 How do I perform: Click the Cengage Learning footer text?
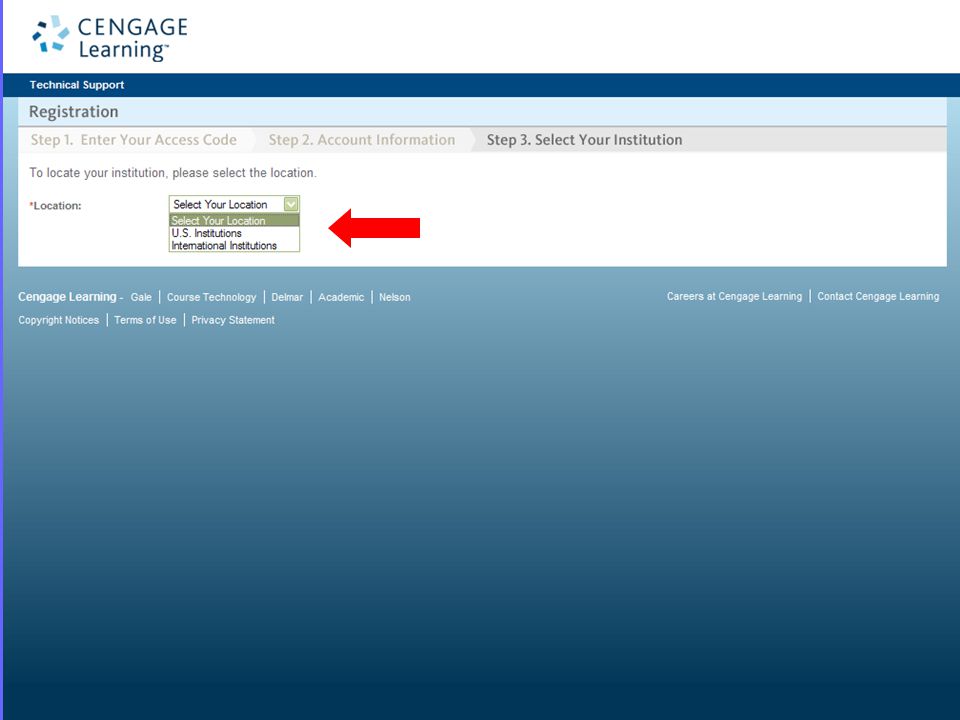click(x=67, y=297)
